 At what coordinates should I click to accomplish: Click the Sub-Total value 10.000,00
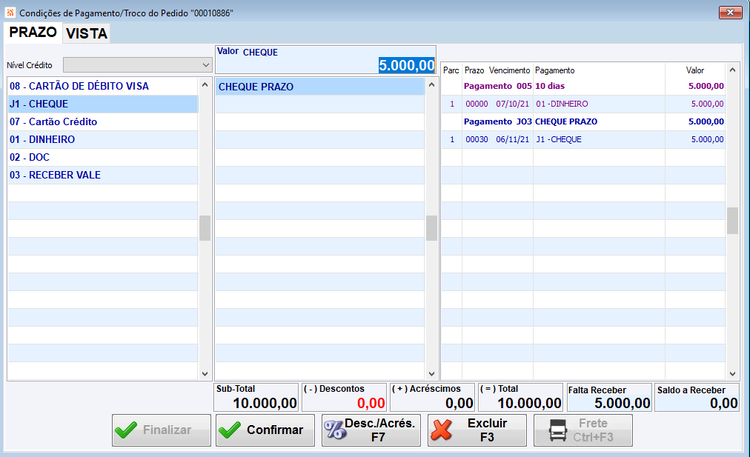pos(265,403)
